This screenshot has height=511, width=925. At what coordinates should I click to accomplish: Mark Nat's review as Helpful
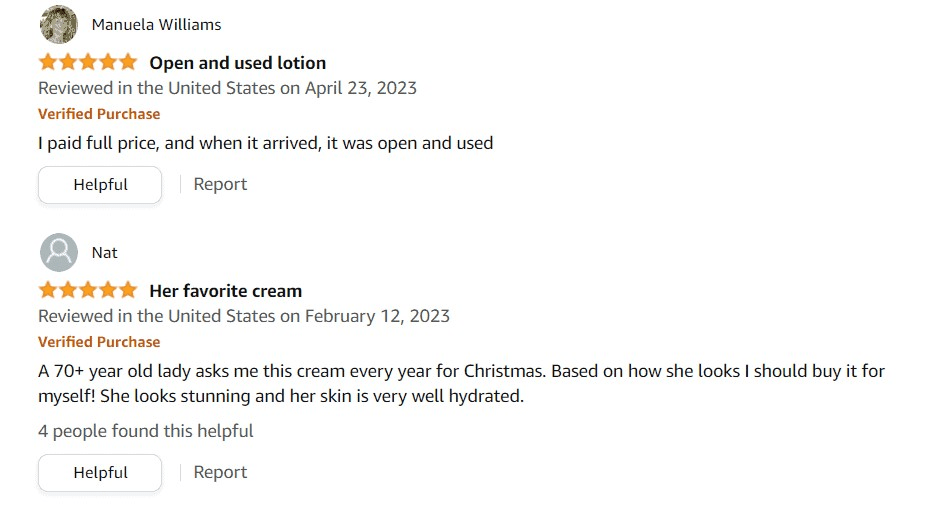pyautogui.click(x=100, y=473)
